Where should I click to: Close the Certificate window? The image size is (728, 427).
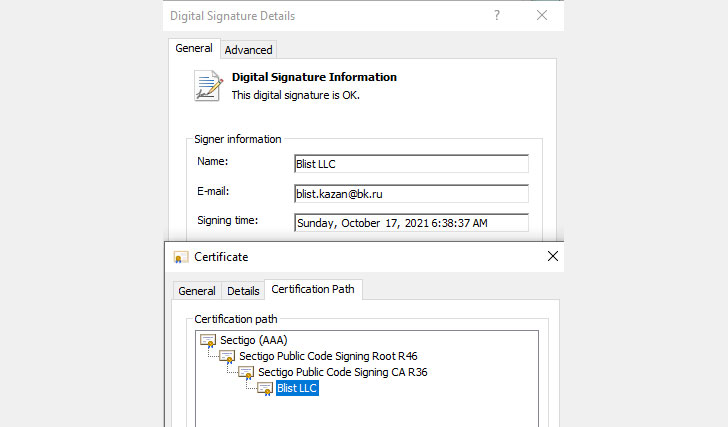(553, 256)
